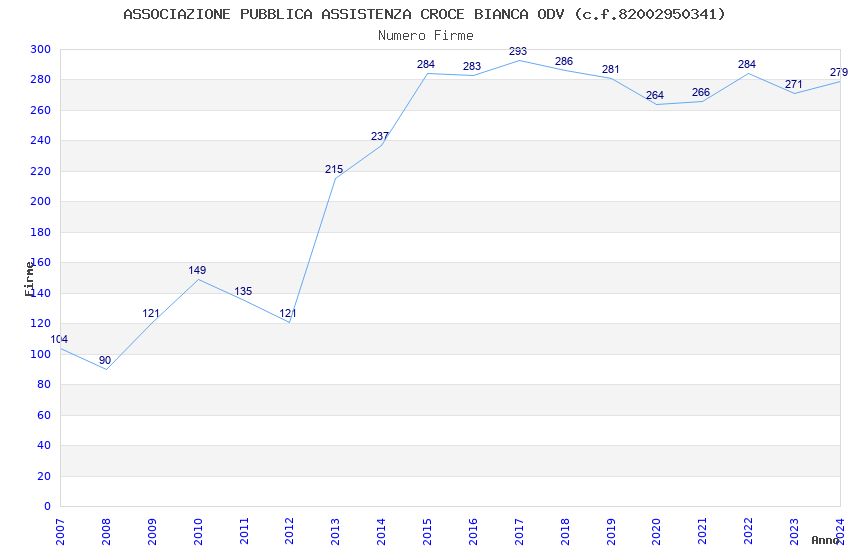Click the y-axis tick label 220

pos(41,171)
